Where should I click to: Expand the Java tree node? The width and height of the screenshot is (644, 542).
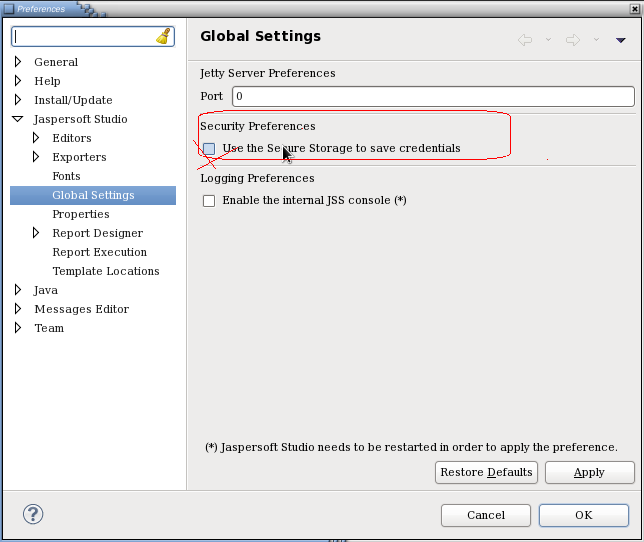[x=18, y=290]
